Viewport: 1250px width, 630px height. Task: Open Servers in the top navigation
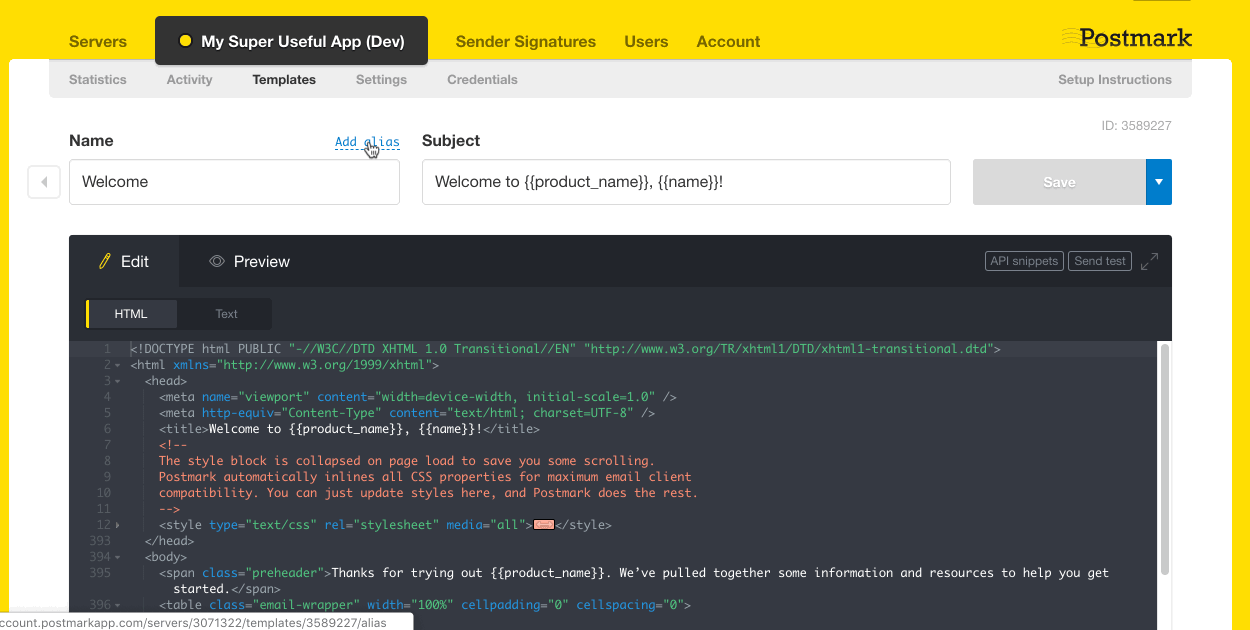[98, 41]
